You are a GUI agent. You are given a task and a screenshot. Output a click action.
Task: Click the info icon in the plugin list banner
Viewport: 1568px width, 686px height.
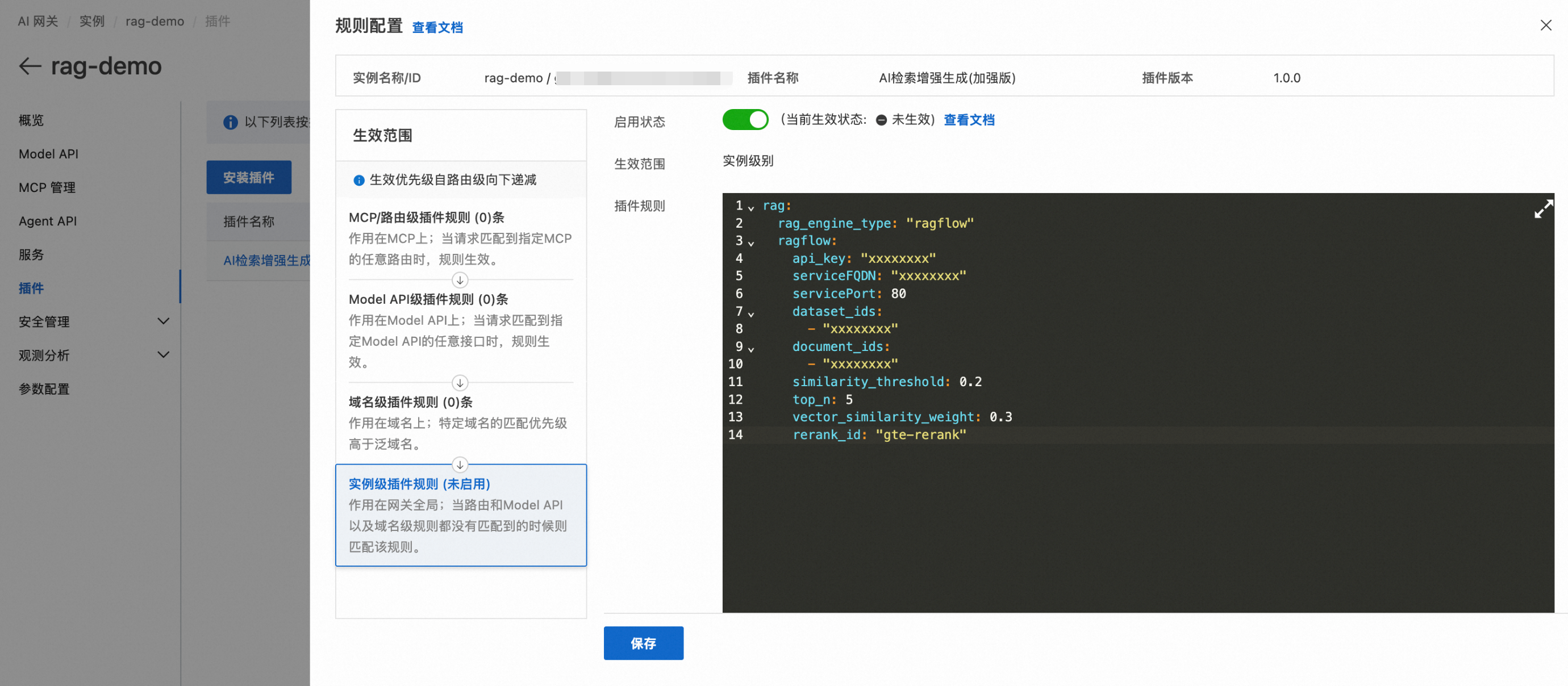(x=230, y=122)
